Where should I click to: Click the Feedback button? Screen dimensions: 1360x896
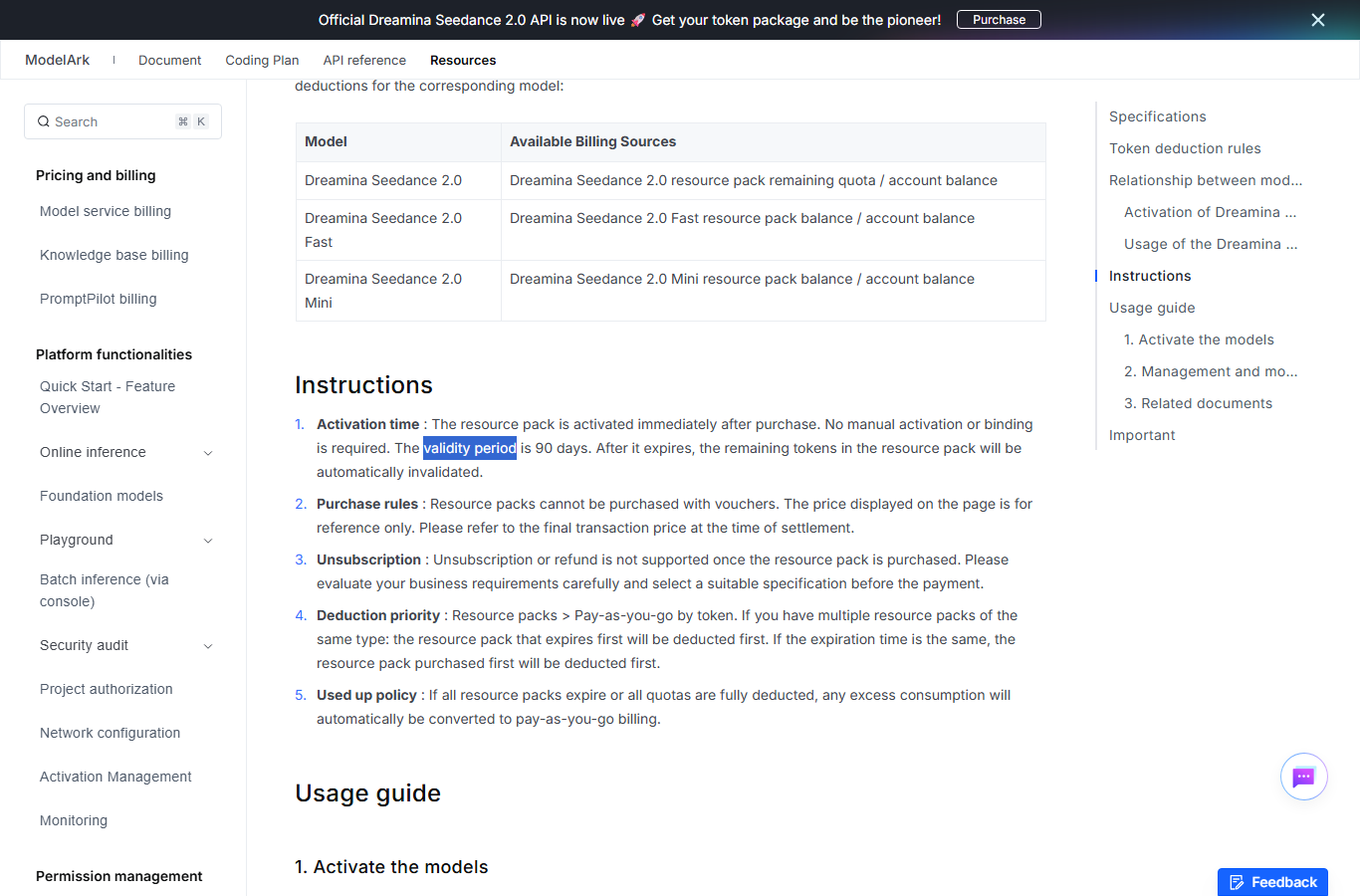pyautogui.click(x=1272, y=882)
